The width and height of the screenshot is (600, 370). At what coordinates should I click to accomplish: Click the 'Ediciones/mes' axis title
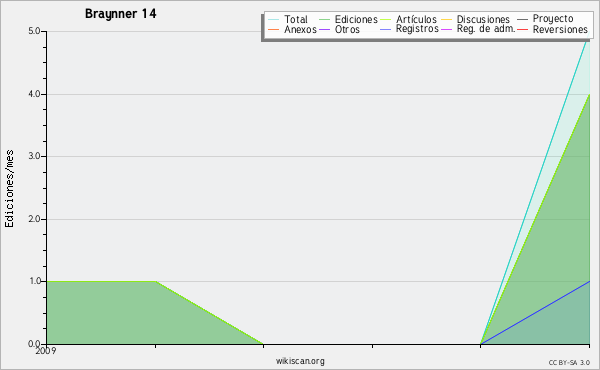[9, 189]
